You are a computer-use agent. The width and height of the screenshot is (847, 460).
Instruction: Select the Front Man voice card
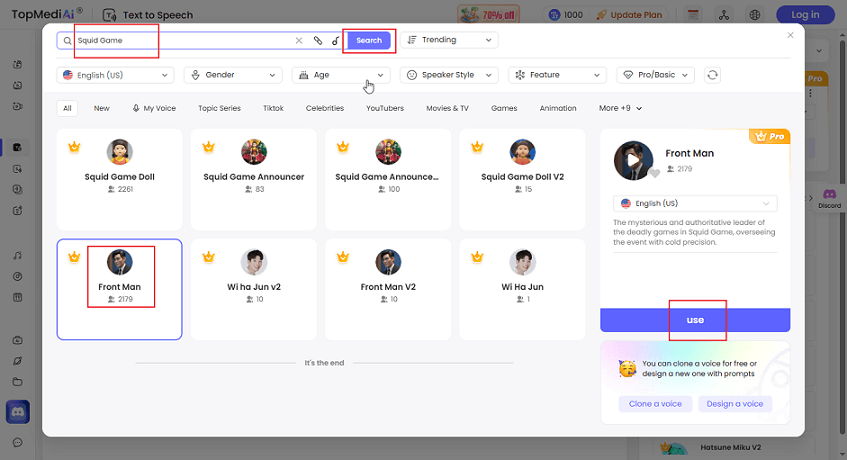[119, 289]
